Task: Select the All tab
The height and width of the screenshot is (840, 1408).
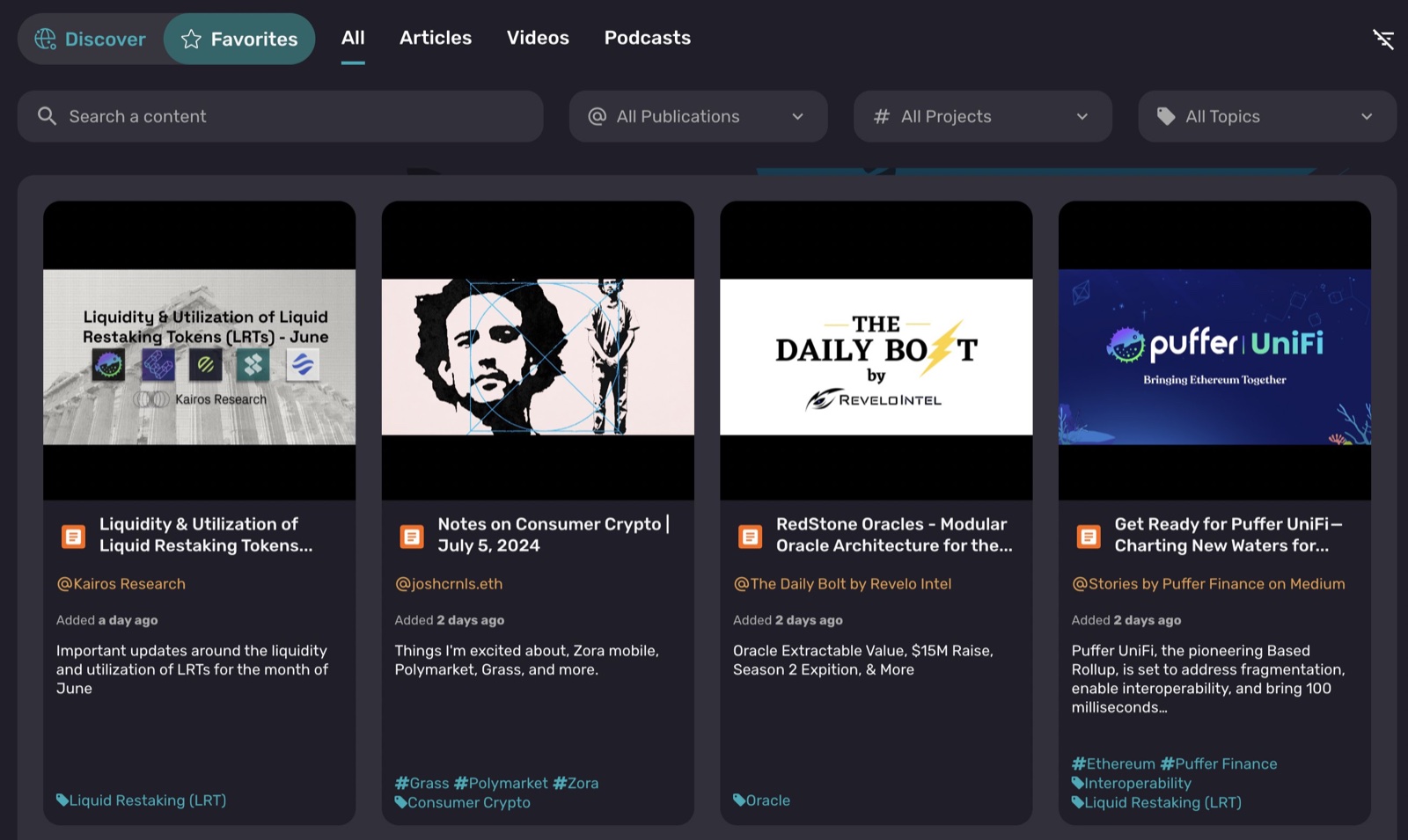Action: click(x=353, y=38)
